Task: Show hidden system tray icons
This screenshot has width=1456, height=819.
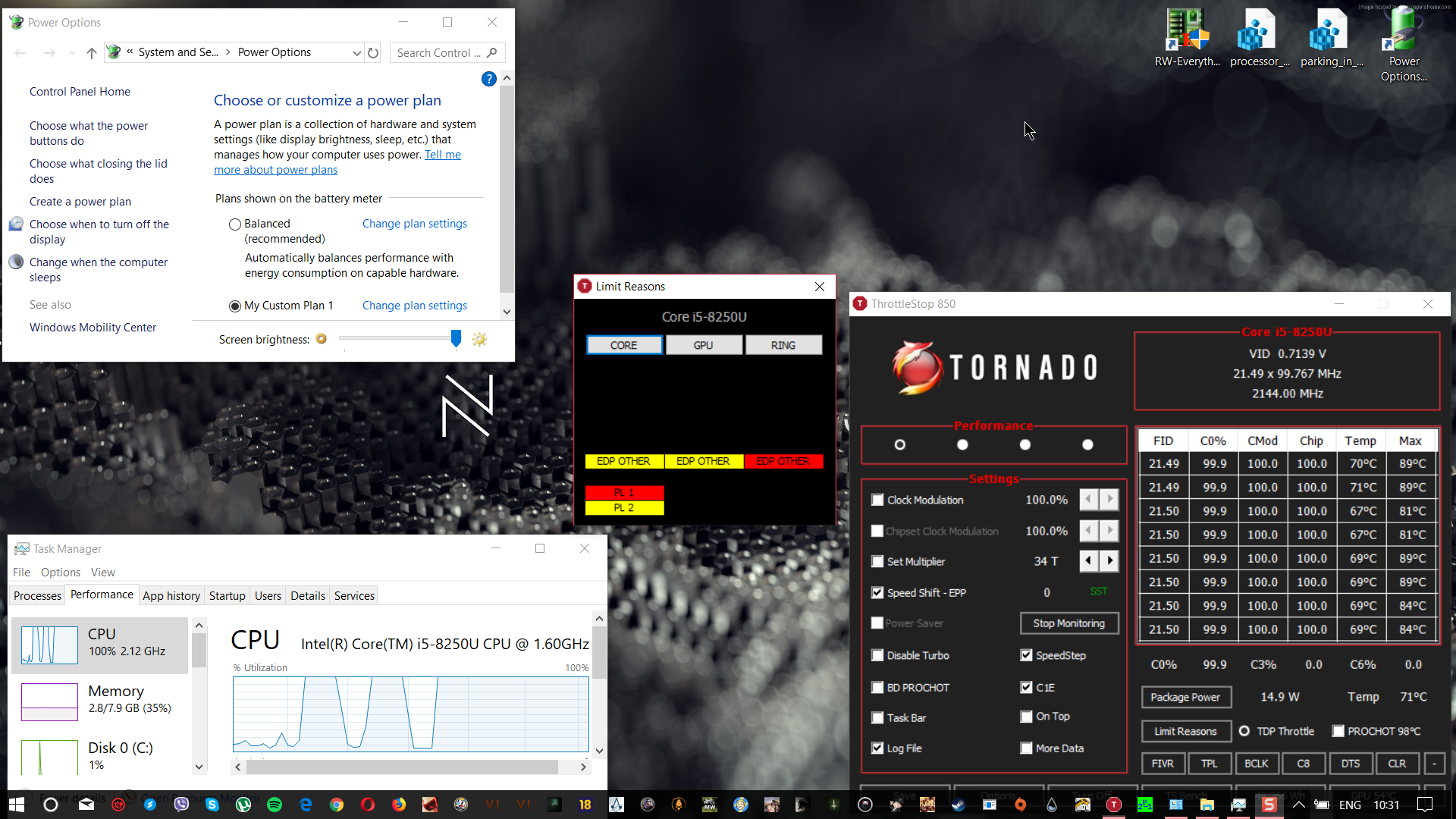Action: pos(1299,805)
